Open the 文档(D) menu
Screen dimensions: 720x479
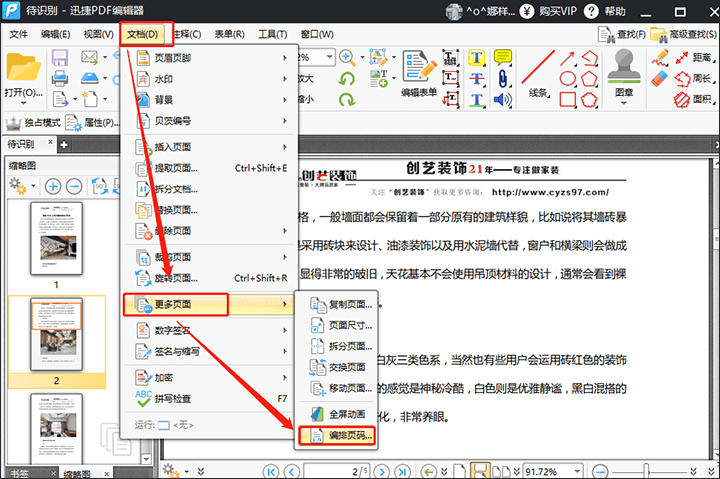[145, 34]
